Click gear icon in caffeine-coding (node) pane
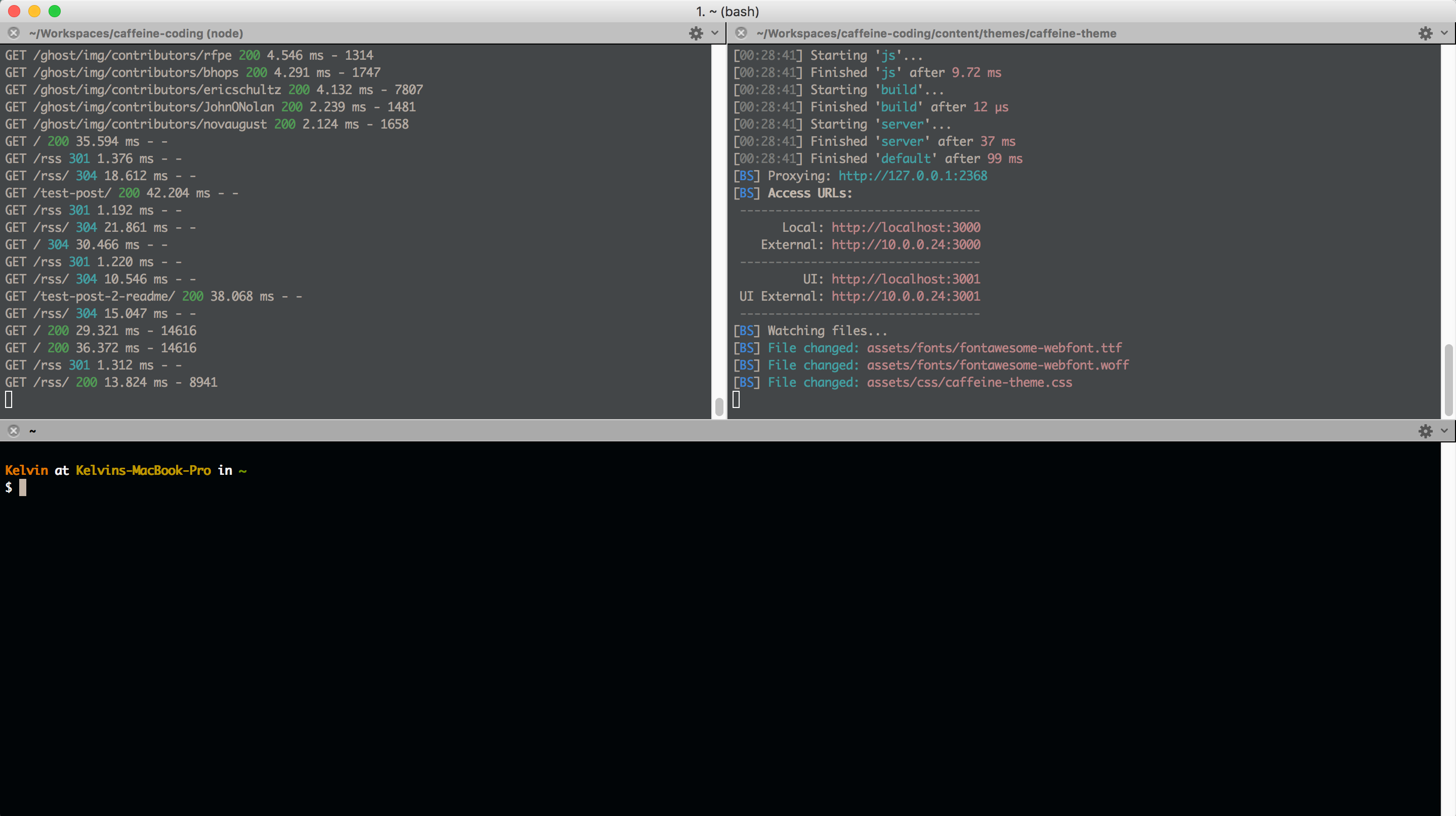This screenshot has height=816, width=1456. coord(696,33)
